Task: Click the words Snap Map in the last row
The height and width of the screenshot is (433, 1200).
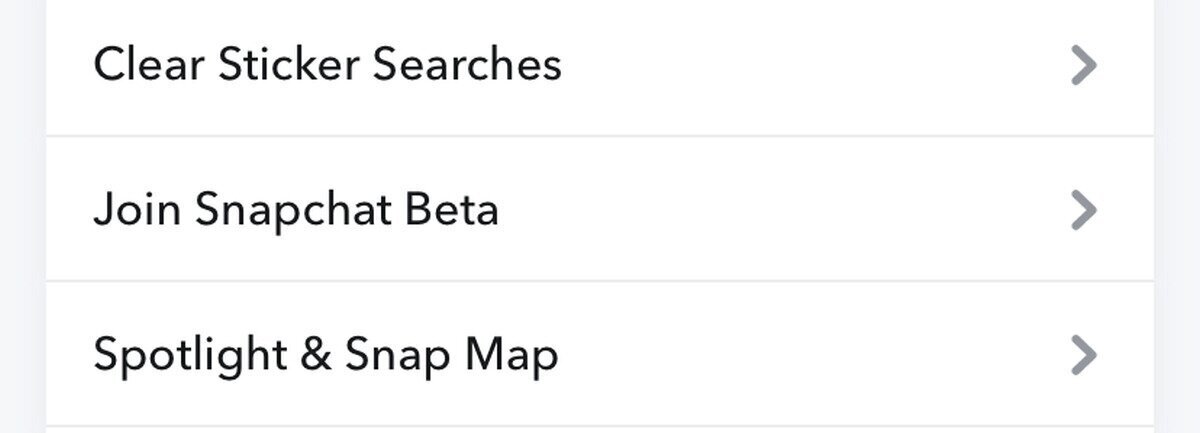Action: (x=452, y=356)
